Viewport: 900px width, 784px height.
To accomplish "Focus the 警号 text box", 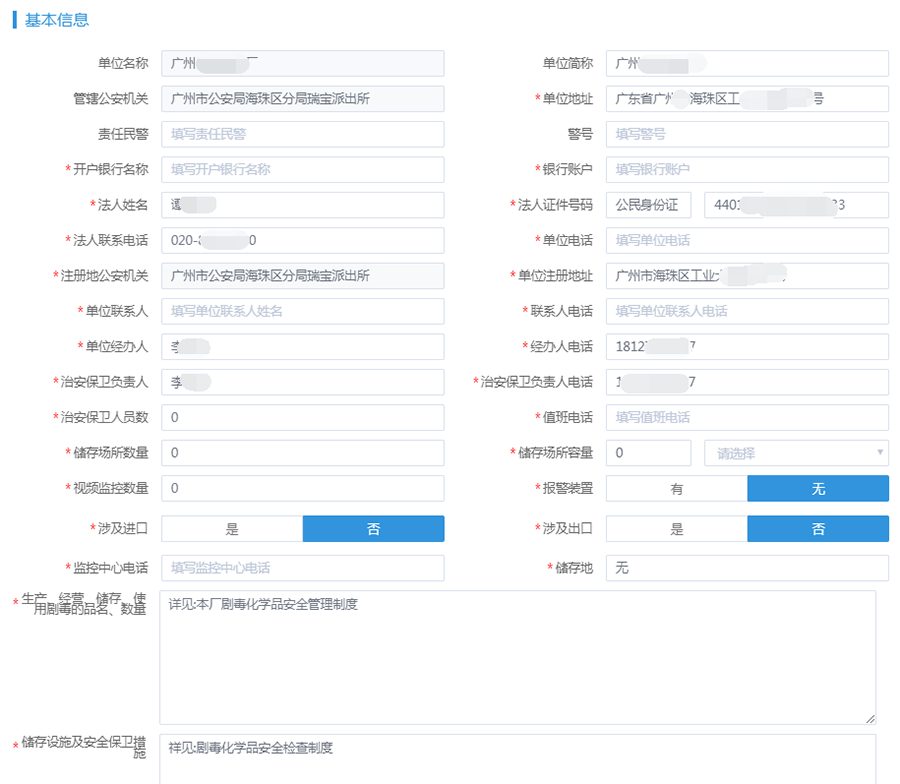I will [747, 134].
